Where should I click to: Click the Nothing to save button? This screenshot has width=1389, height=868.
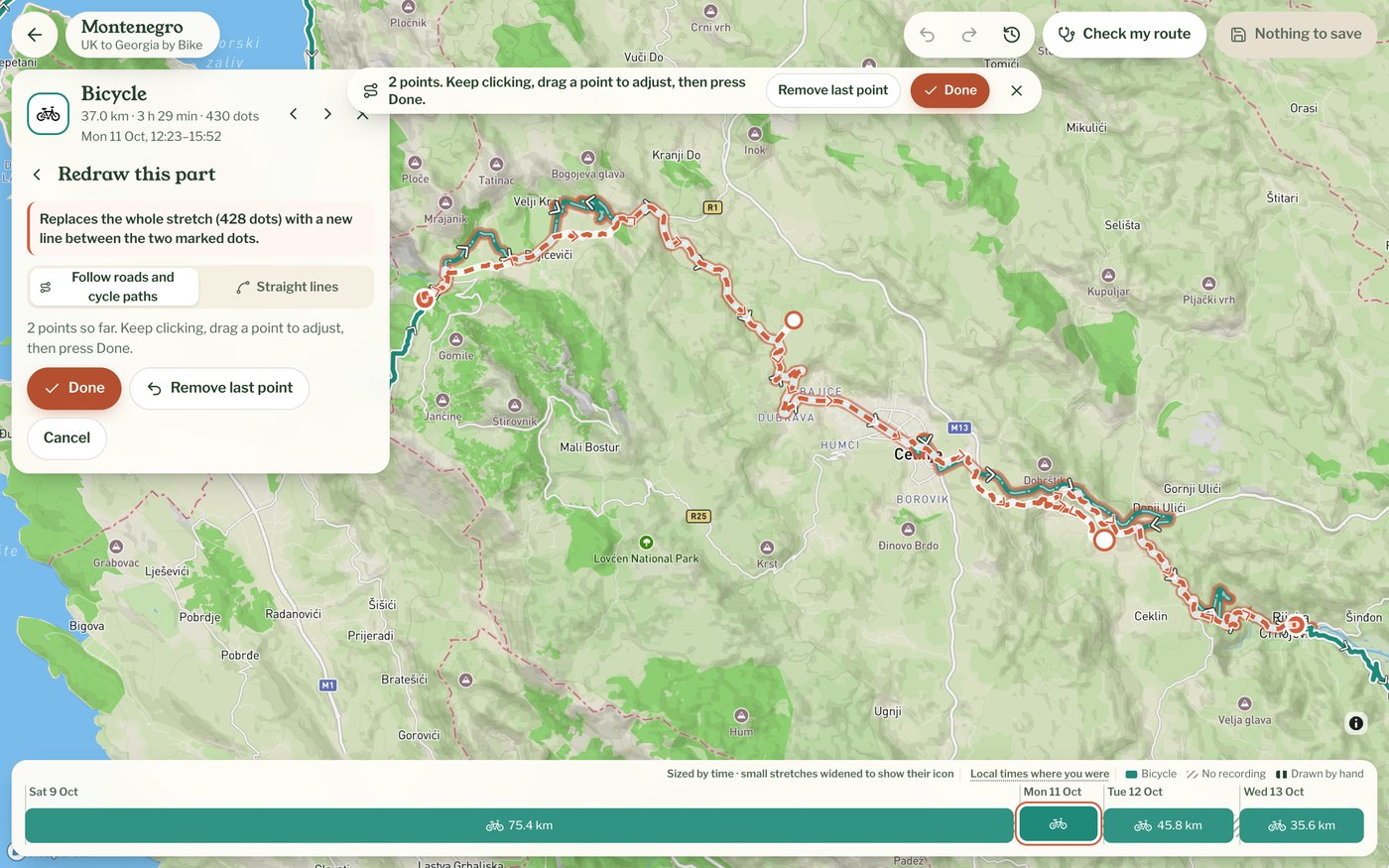[1296, 35]
